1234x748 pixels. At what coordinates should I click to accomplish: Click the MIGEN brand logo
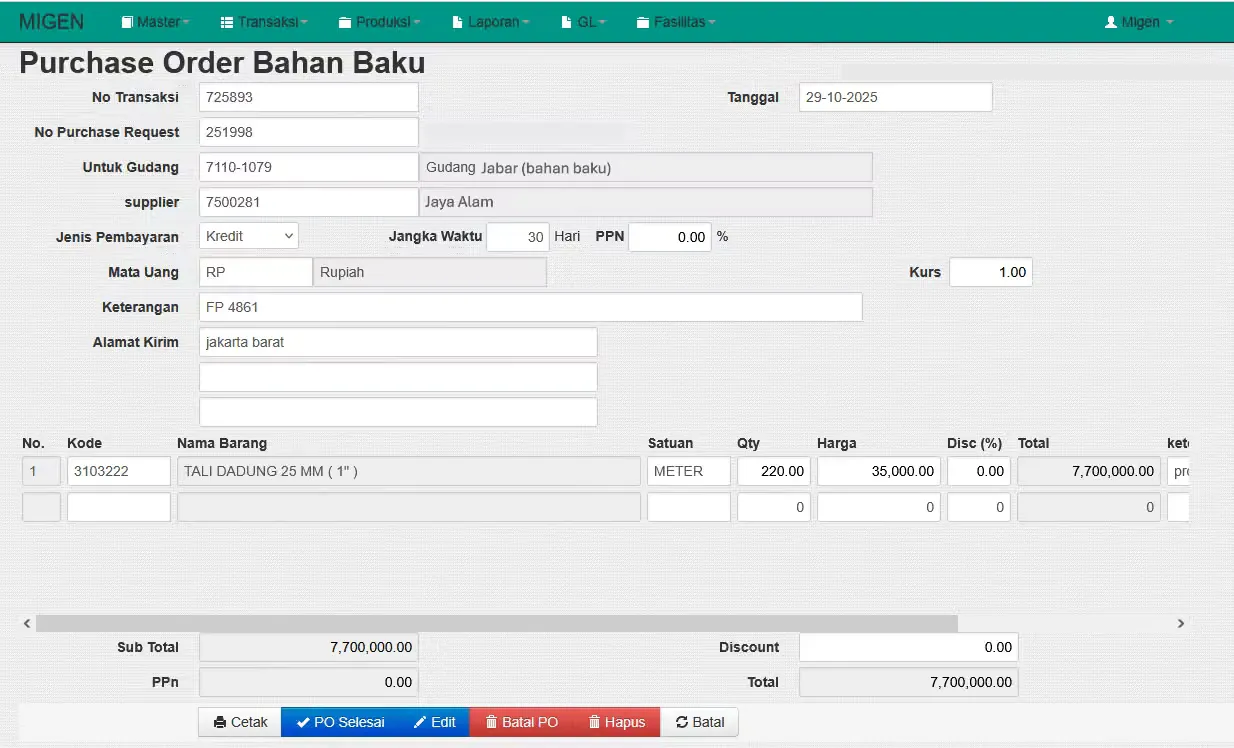(x=52, y=22)
